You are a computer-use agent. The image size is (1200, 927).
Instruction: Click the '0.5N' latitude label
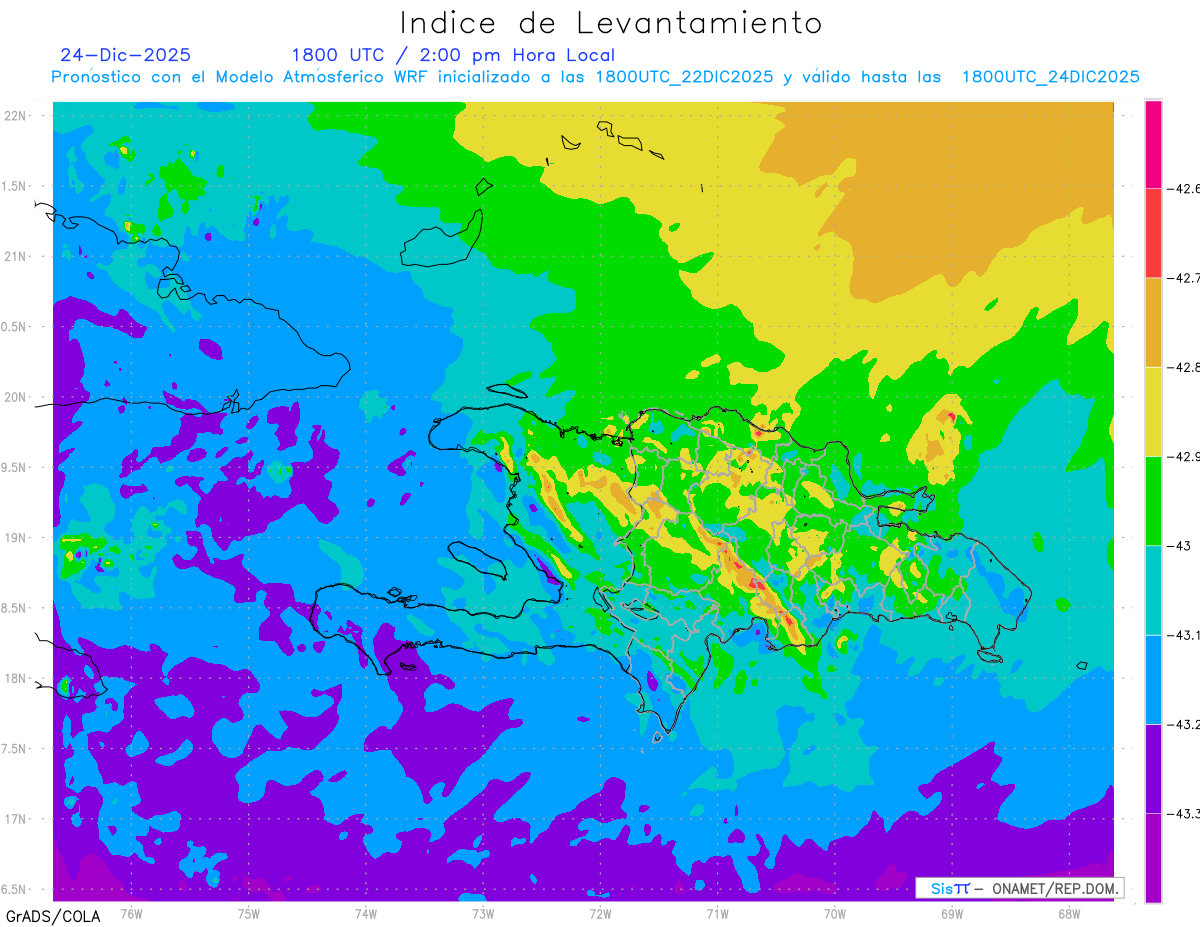(15, 327)
